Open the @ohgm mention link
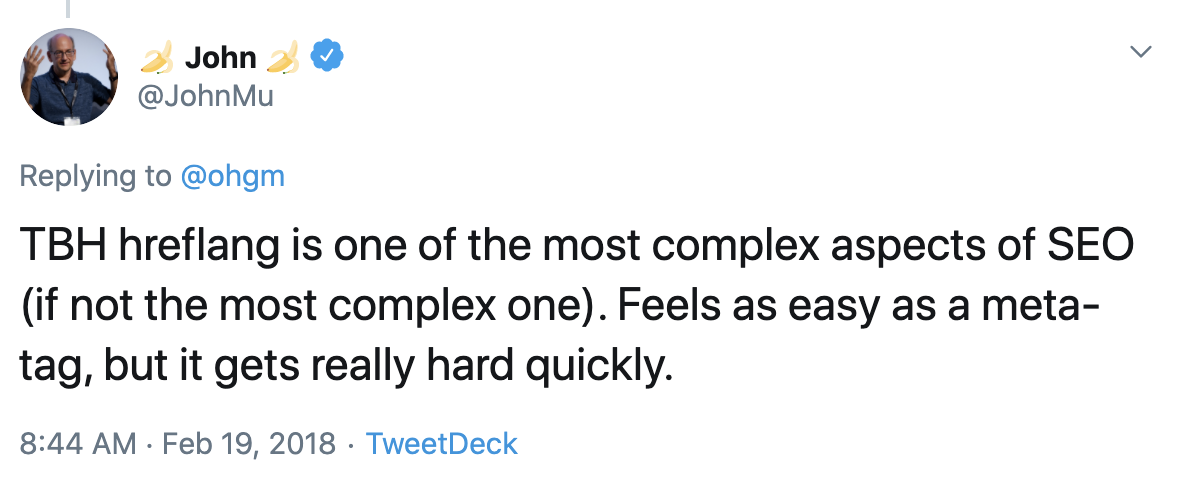1178x482 pixels. point(233,176)
